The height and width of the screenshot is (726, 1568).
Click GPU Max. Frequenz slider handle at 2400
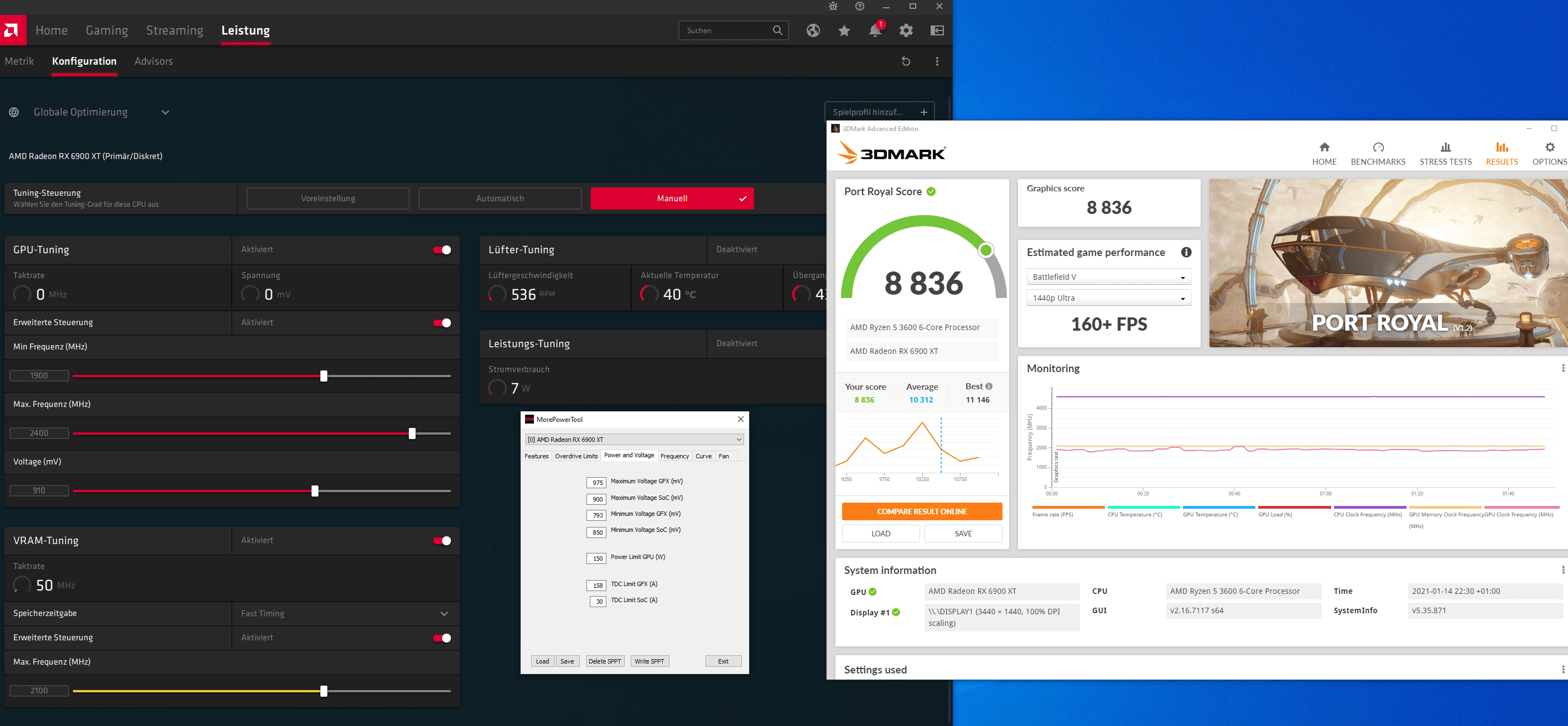[x=412, y=434]
